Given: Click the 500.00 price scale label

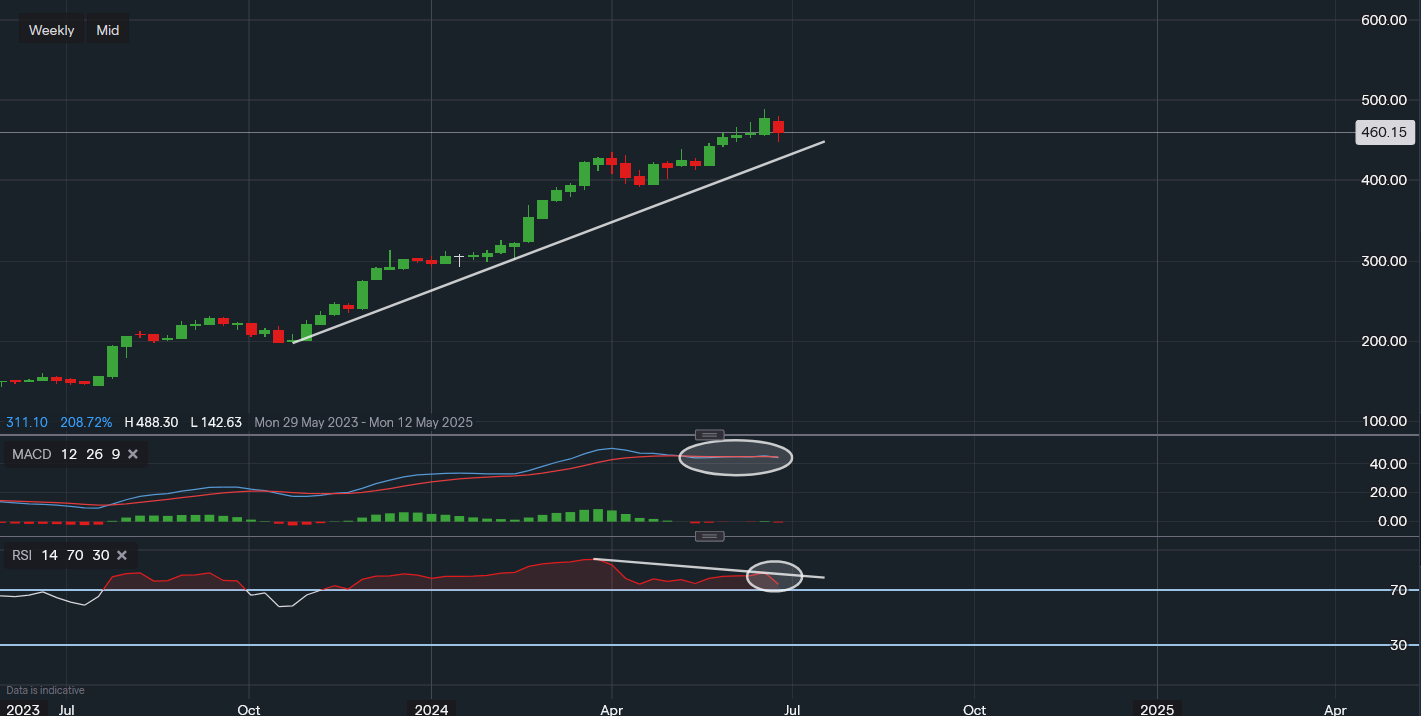Looking at the screenshot, I should (1383, 100).
